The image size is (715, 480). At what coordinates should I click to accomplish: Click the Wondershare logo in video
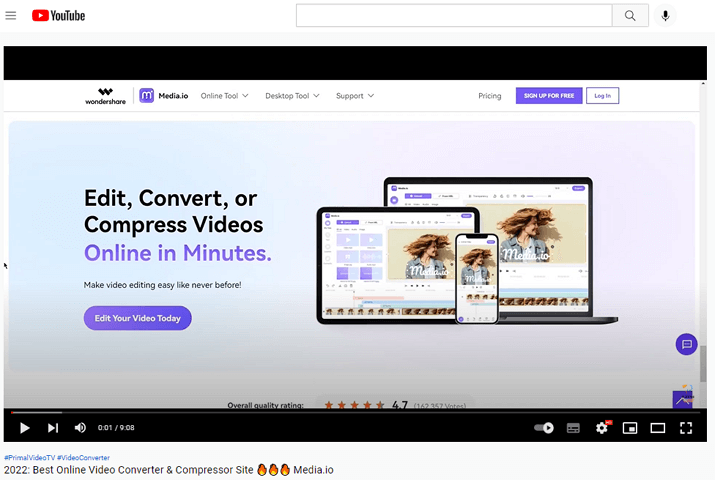click(x=105, y=96)
